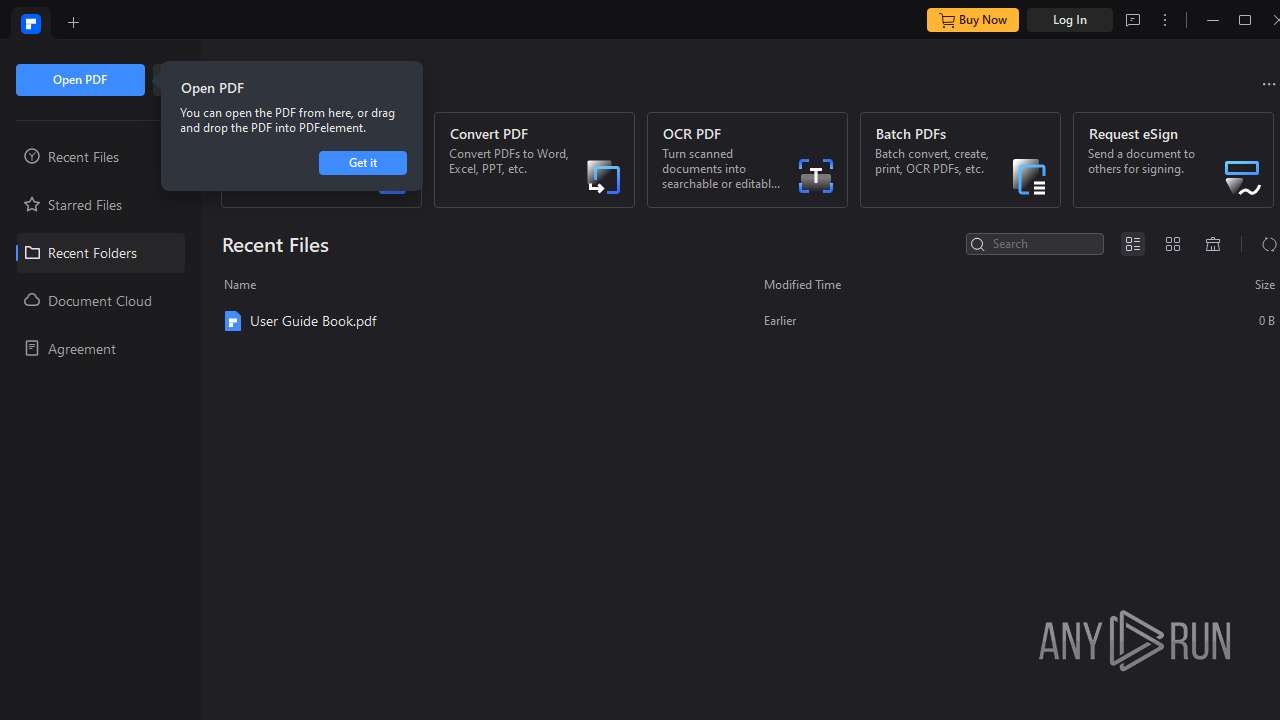
Task: Minimize the PDFelement window
Action: pyautogui.click(x=1213, y=20)
